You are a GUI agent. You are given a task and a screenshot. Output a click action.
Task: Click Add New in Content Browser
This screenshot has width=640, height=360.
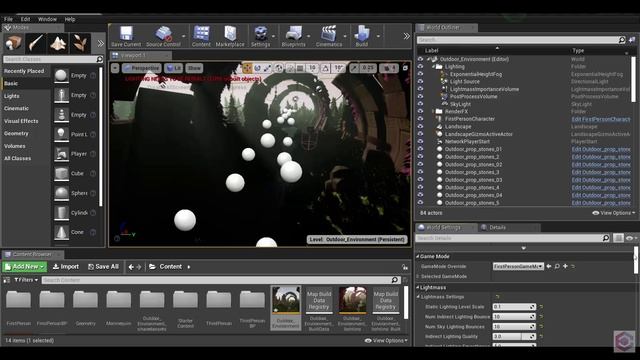(24, 267)
